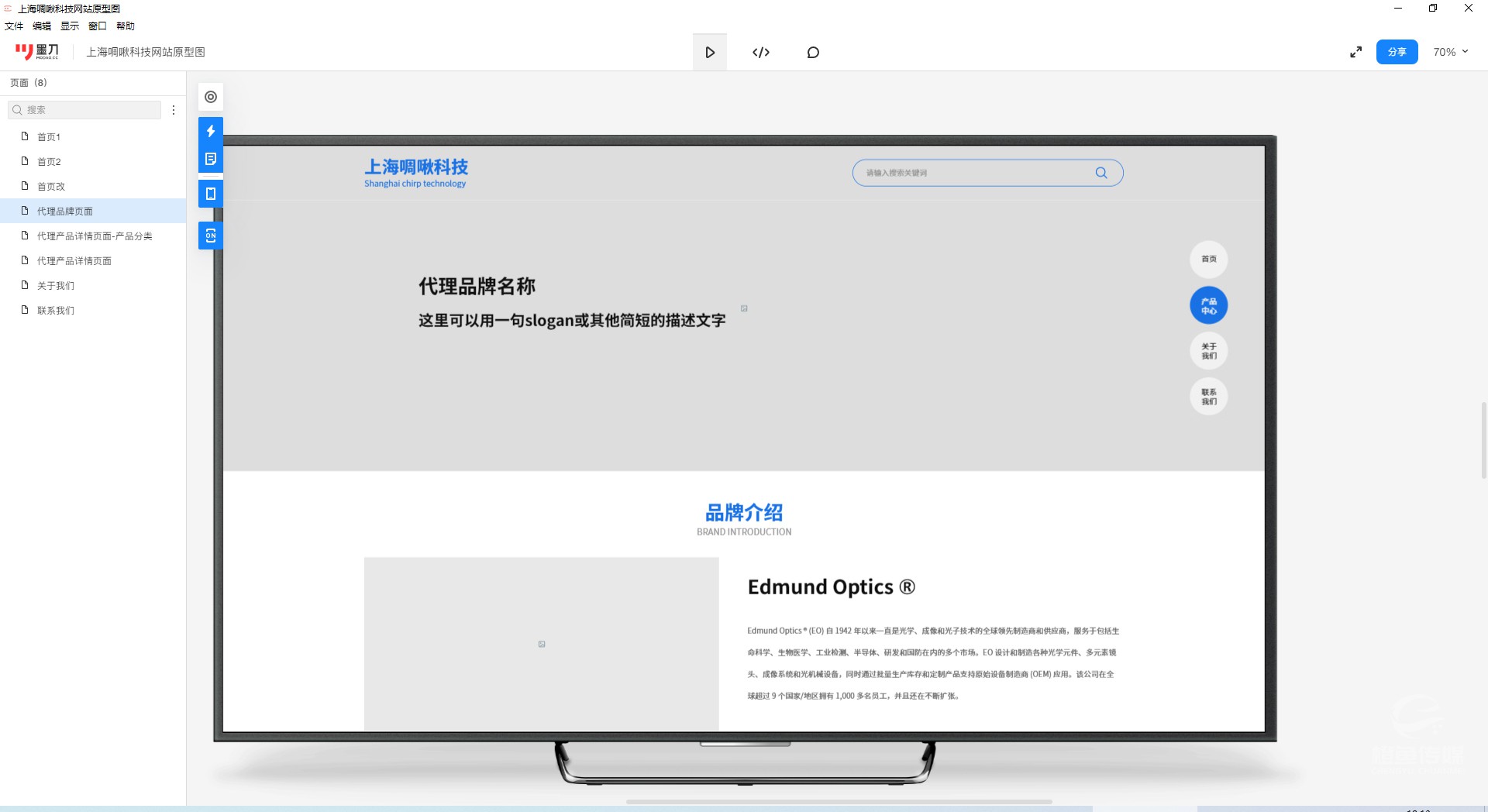Open the code view icon

click(x=761, y=52)
